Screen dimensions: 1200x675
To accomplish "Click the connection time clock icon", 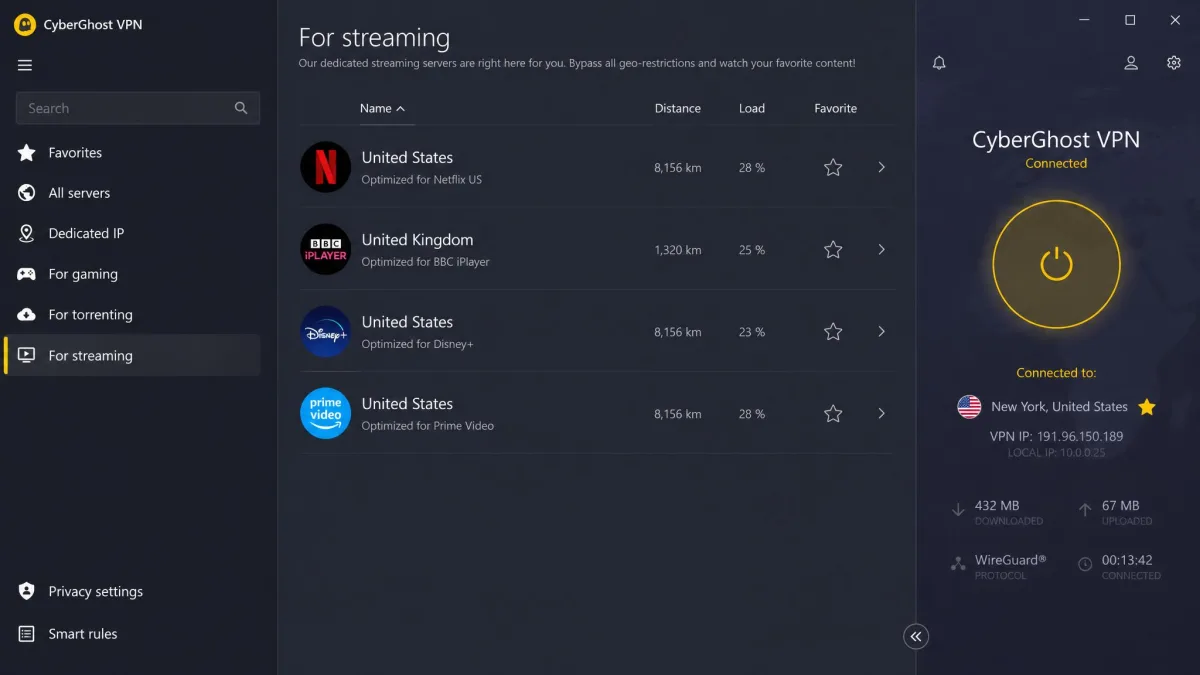I will [x=1085, y=565].
